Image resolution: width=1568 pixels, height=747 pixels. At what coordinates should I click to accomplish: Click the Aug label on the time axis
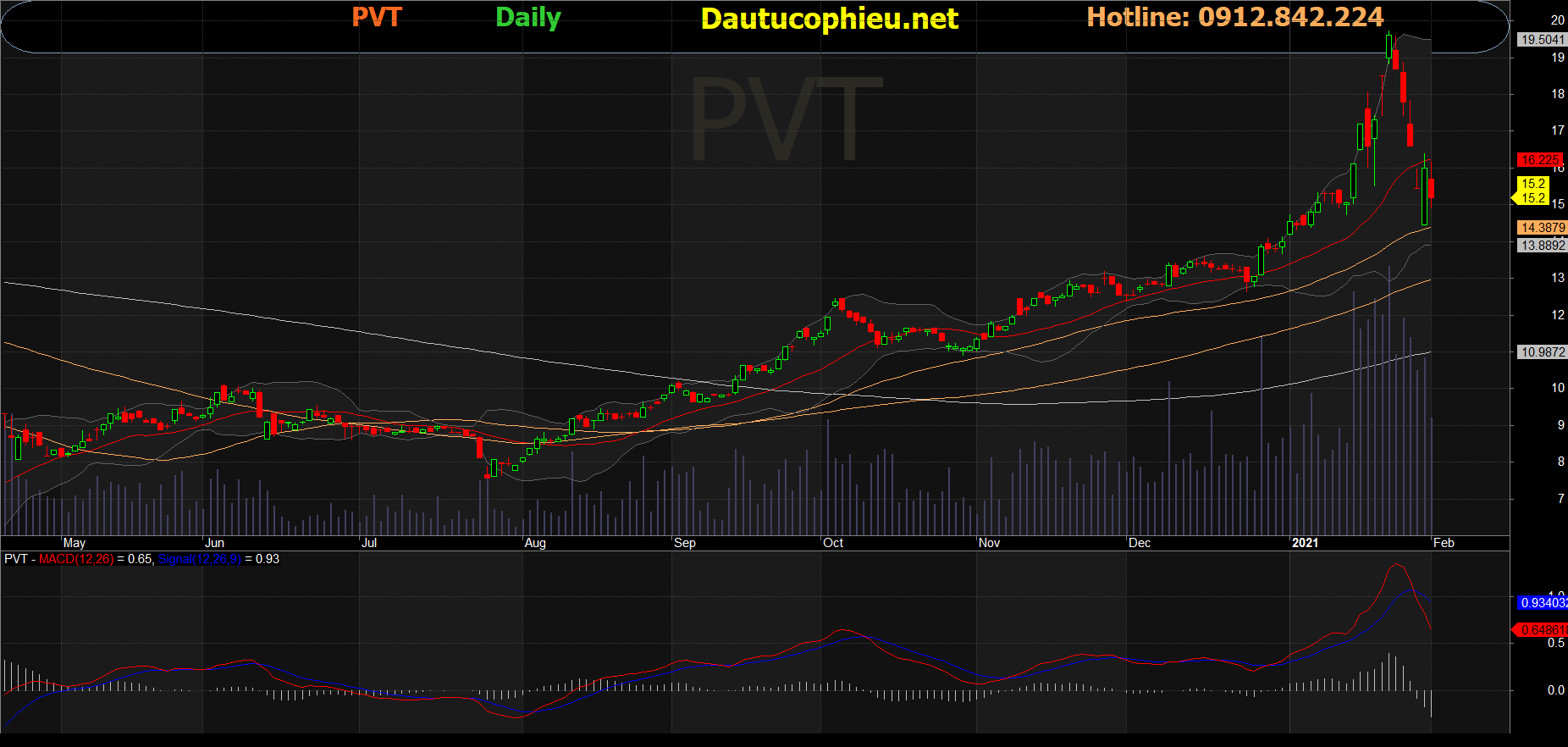pos(535,543)
